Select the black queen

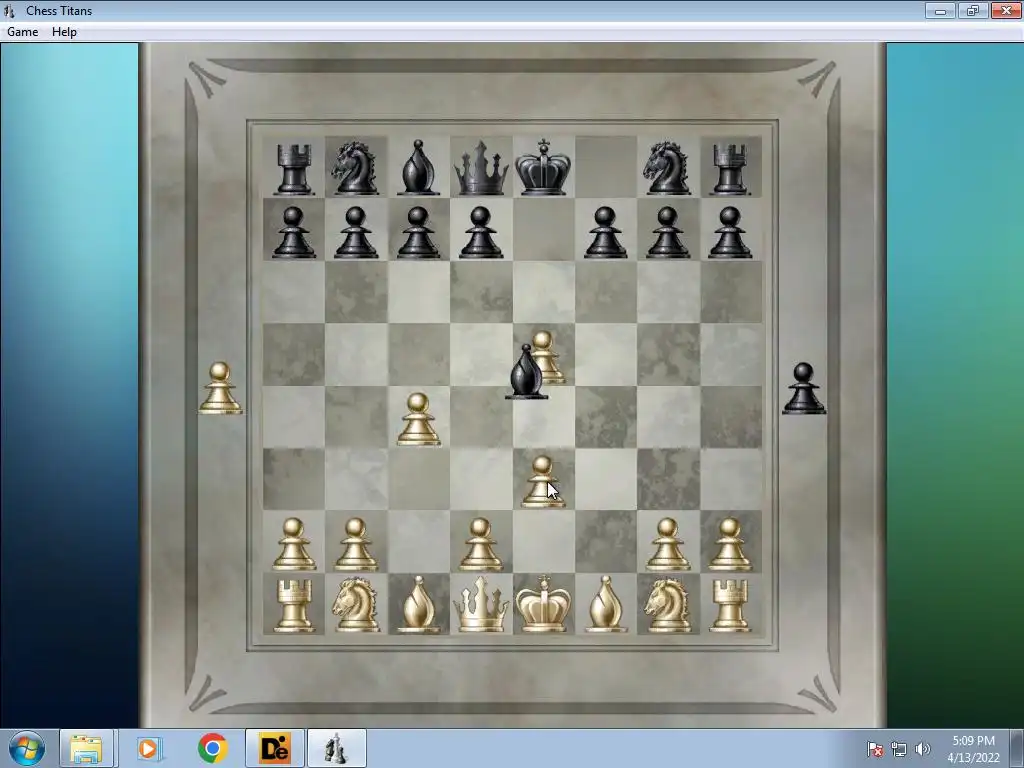point(481,168)
